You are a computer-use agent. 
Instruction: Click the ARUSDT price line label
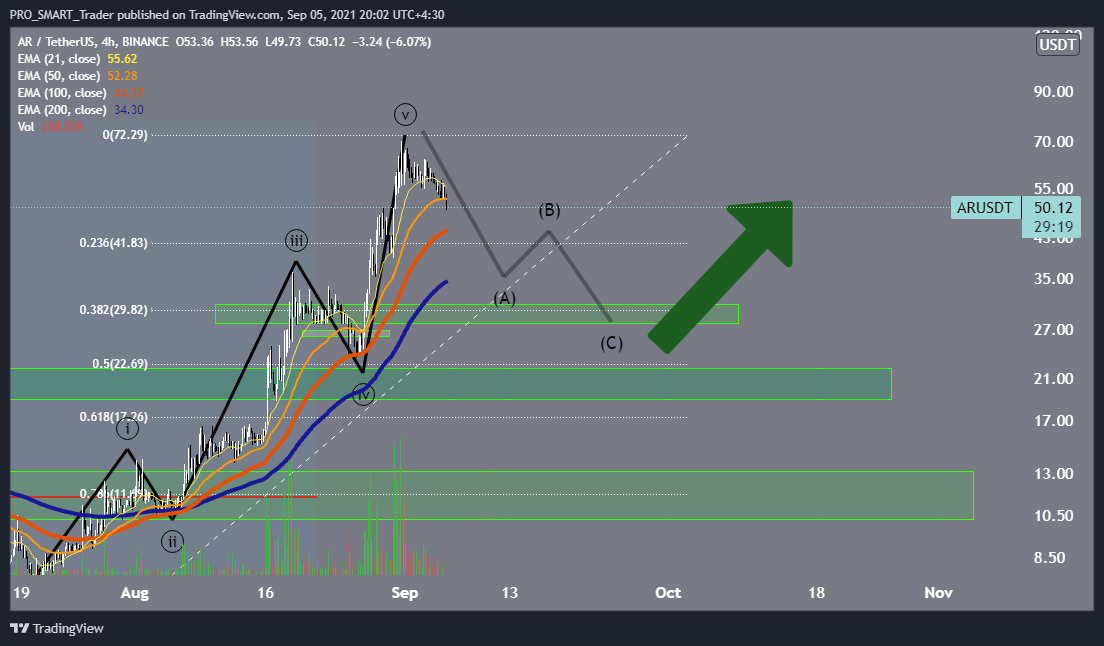coord(985,208)
